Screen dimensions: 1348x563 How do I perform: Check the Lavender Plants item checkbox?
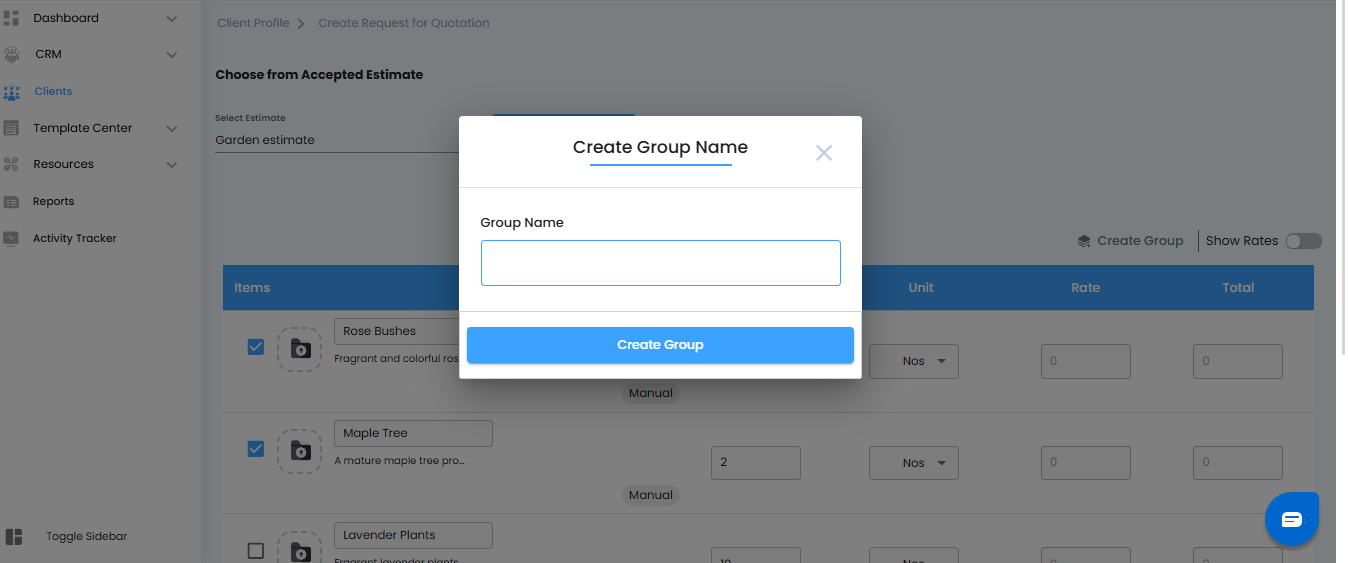point(256,550)
